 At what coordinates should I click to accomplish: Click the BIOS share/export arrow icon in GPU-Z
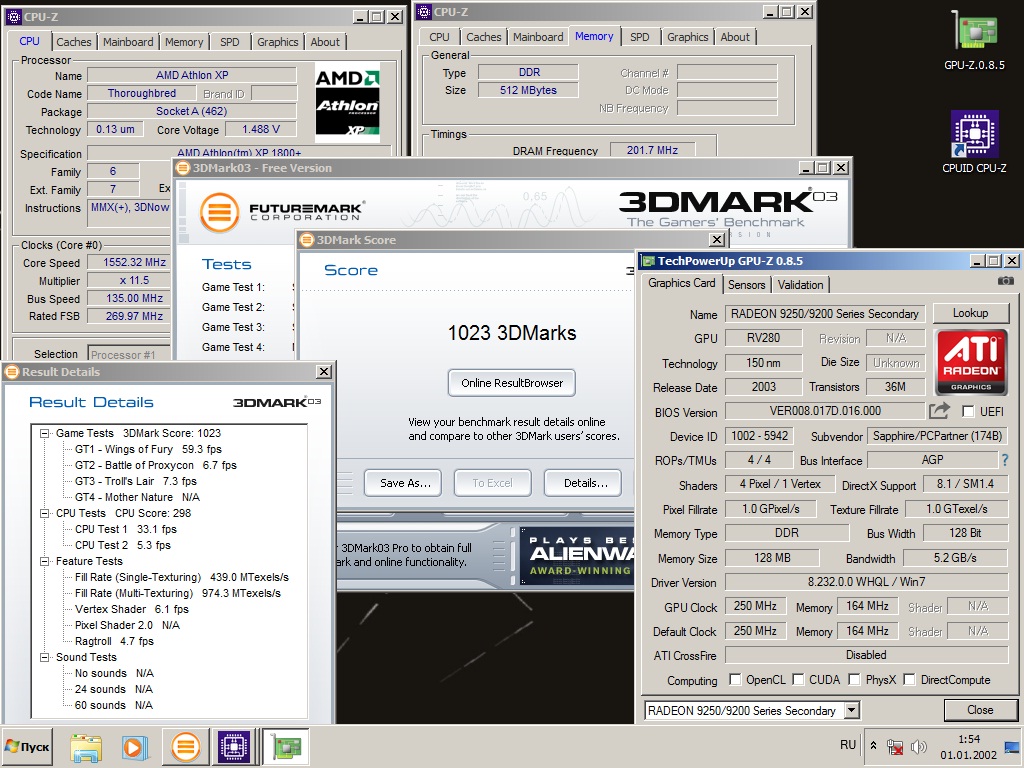[939, 411]
